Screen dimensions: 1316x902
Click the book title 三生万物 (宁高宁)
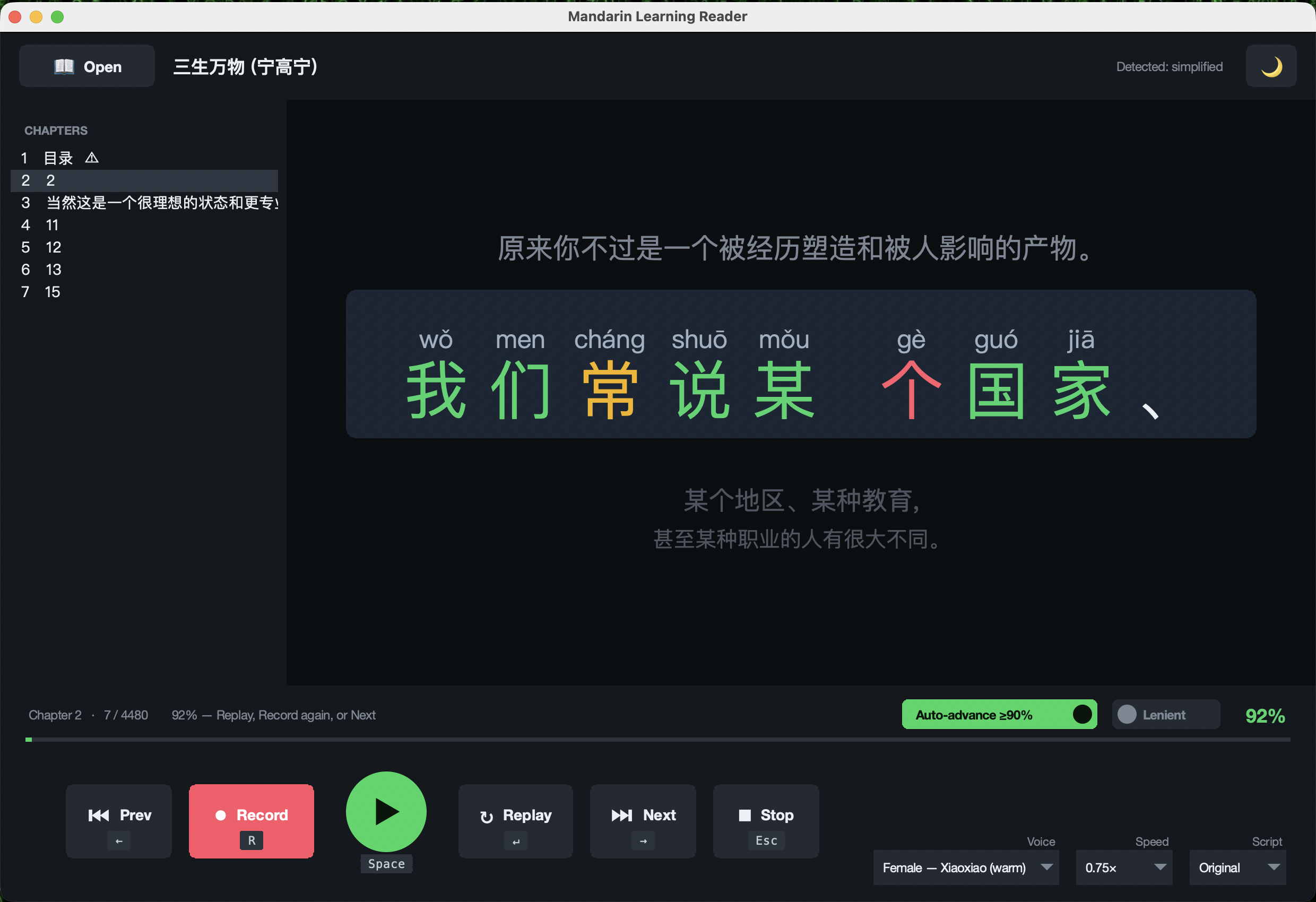245,67
